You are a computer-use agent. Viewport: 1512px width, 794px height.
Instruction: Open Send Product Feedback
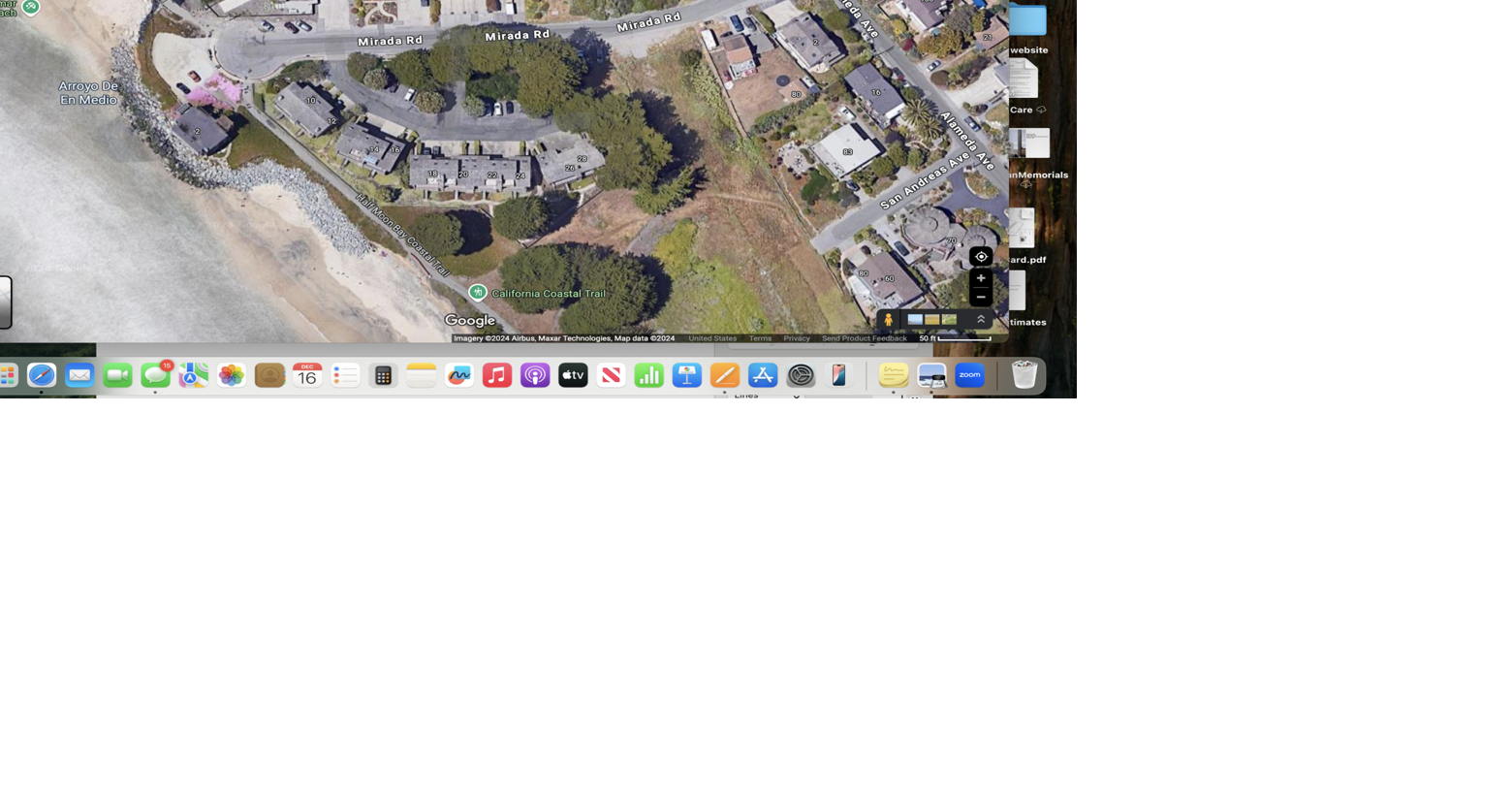863,337
